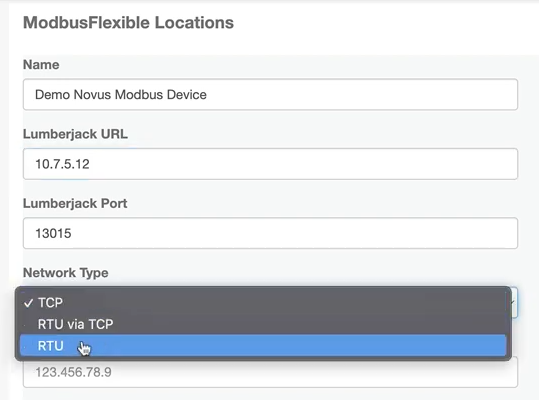This screenshot has height=400, width=539.
Task: Click the Network Type label
Action: point(66,273)
